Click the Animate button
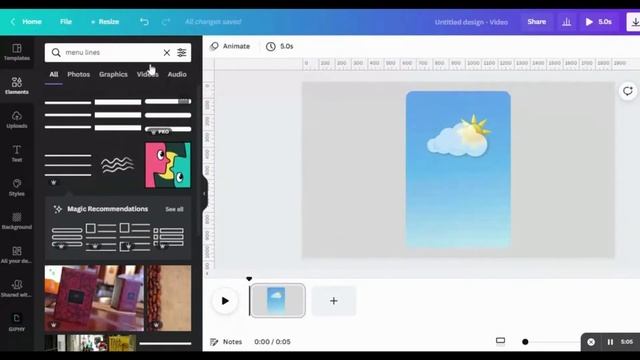The image size is (640, 360). (x=230, y=47)
